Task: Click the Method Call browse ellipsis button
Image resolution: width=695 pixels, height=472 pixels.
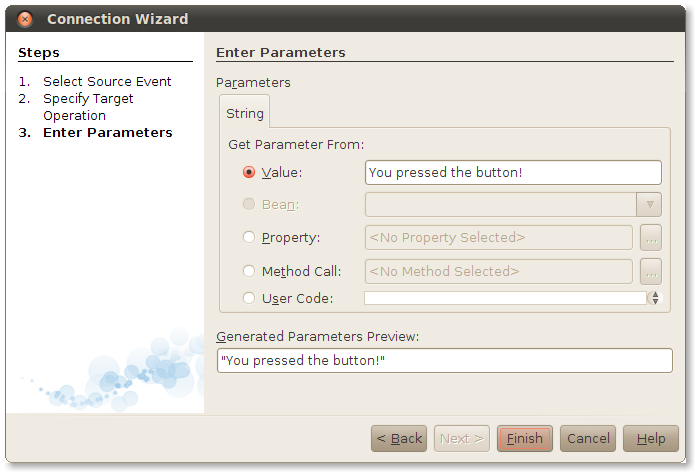Action: click(x=651, y=271)
